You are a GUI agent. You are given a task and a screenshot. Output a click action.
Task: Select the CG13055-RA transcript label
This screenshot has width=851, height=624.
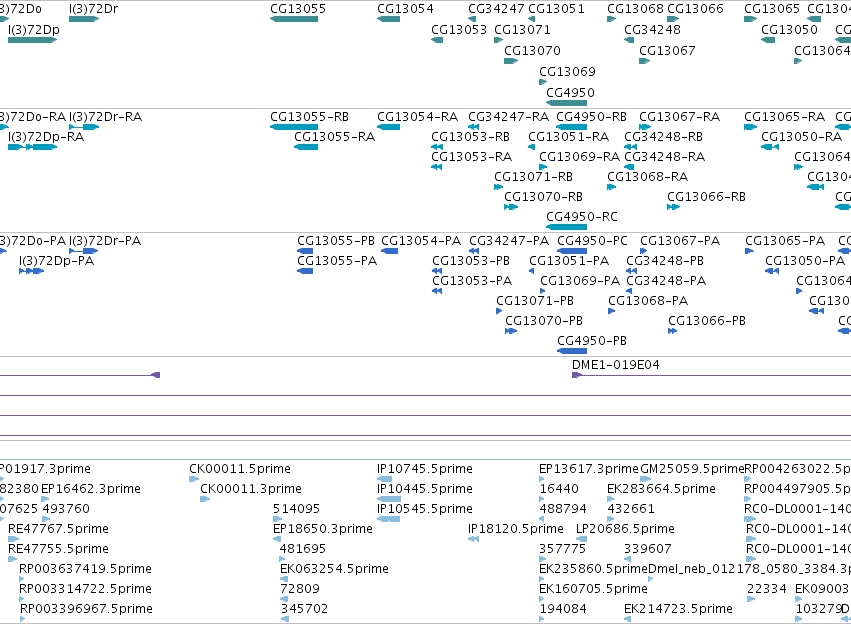pyautogui.click(x=334, y=137)
